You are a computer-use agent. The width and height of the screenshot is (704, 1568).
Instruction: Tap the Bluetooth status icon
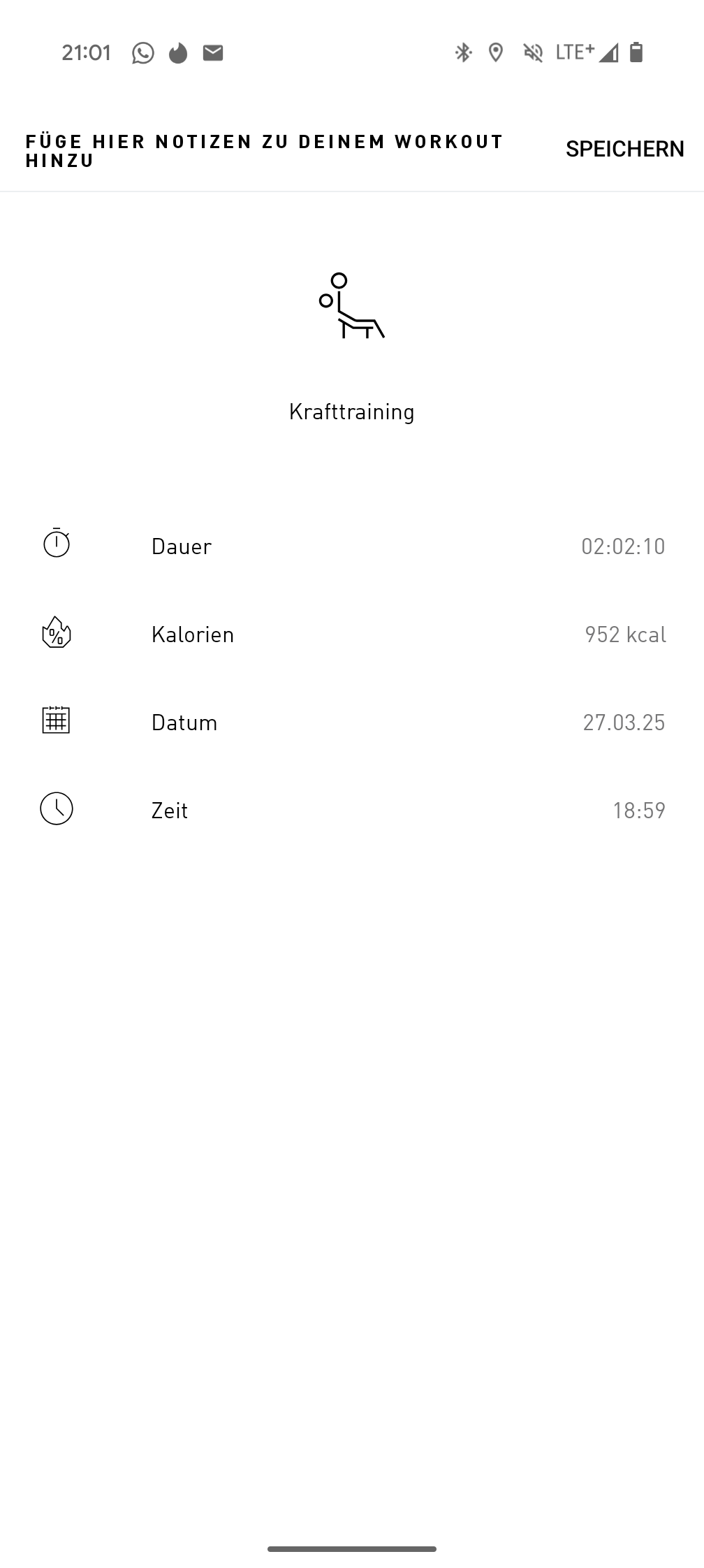click(x=463, y=52)
